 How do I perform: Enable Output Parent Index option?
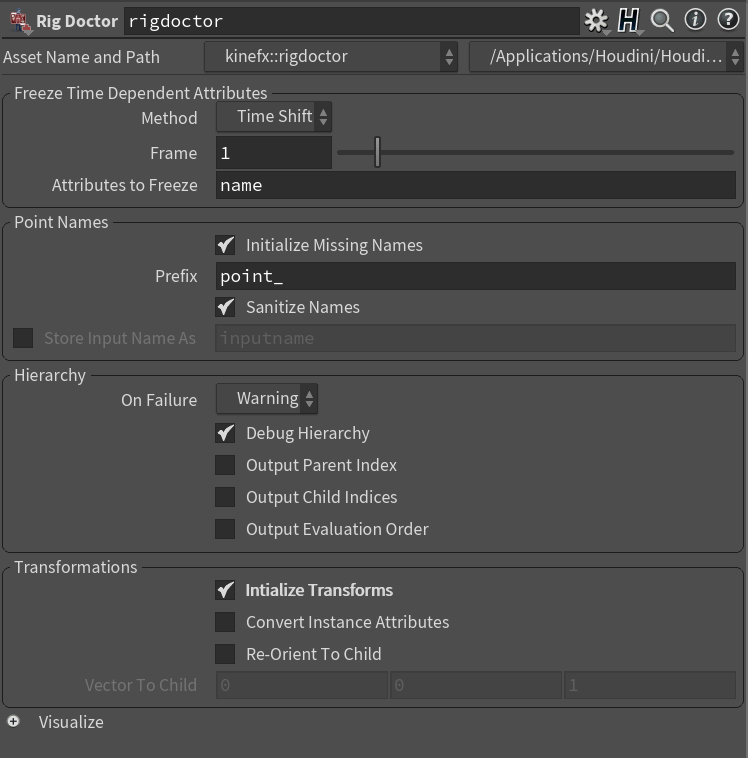pyautogui.click(x=226, y=465)
